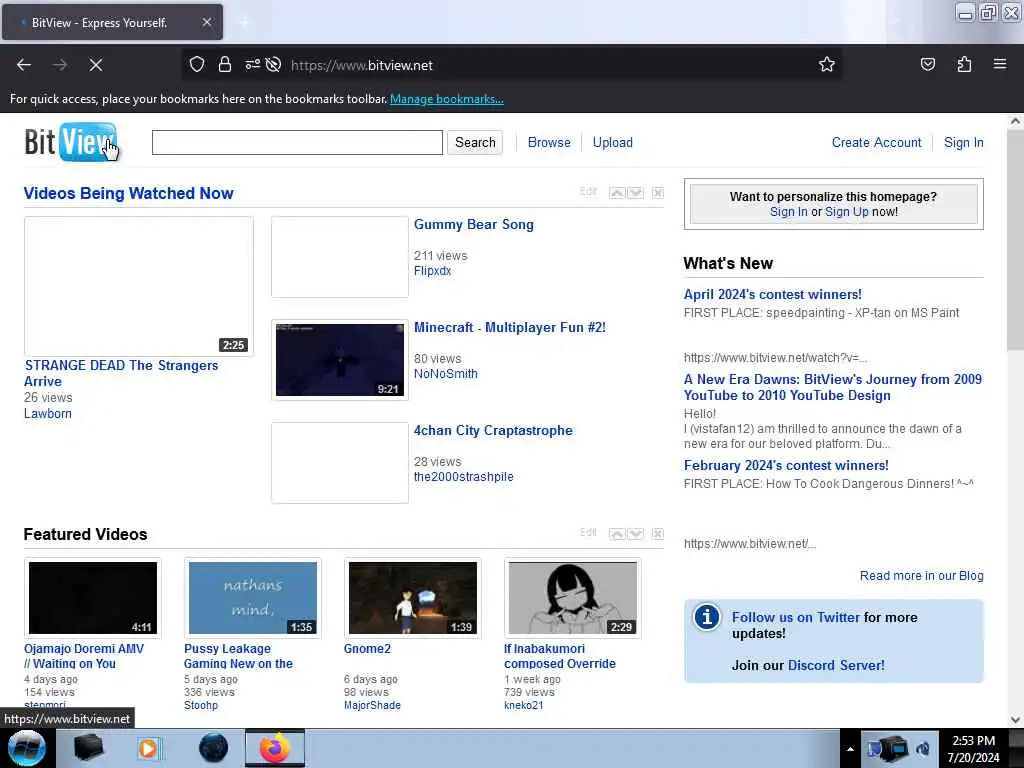
Task: Click Read more in our Blog
Action: pyautogui.click(x=921, y=575)
